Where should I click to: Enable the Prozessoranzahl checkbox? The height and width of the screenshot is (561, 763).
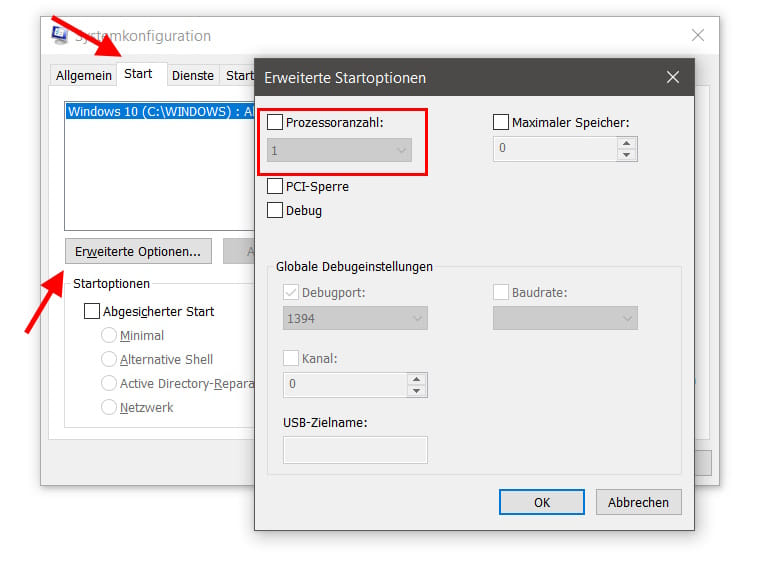275,122
